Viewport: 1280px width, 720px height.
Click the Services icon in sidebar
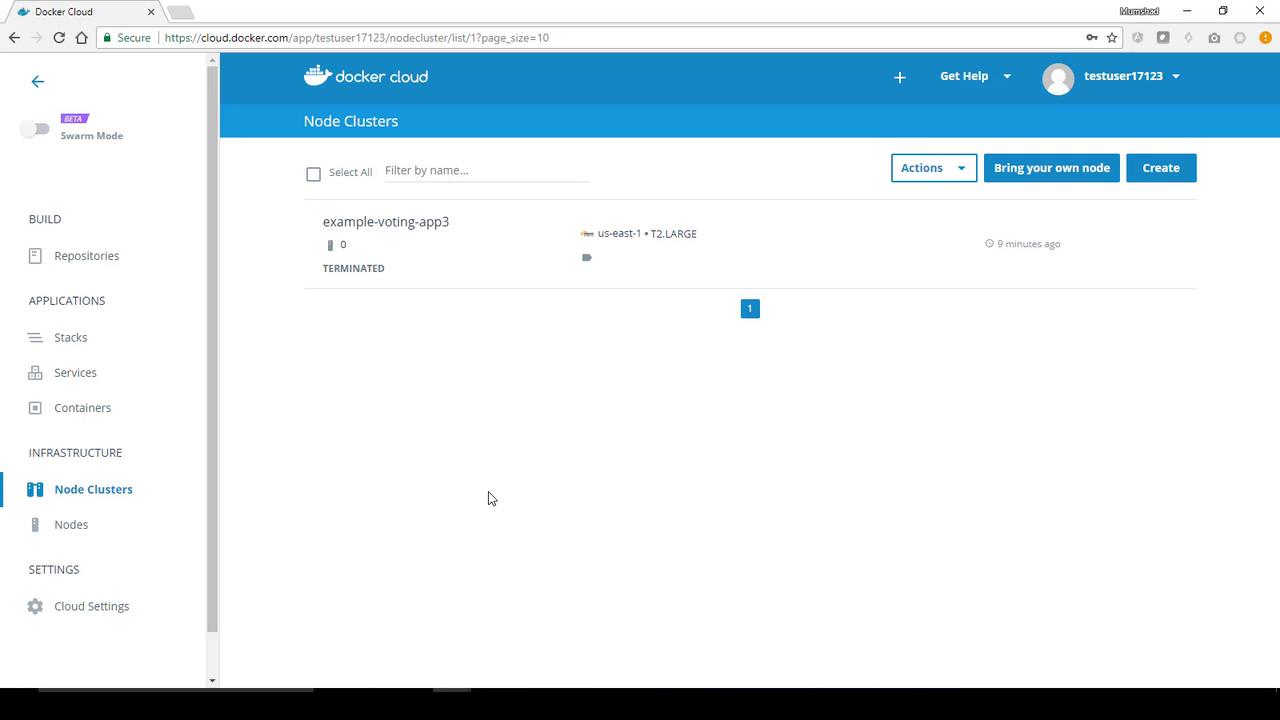[35, 373]
